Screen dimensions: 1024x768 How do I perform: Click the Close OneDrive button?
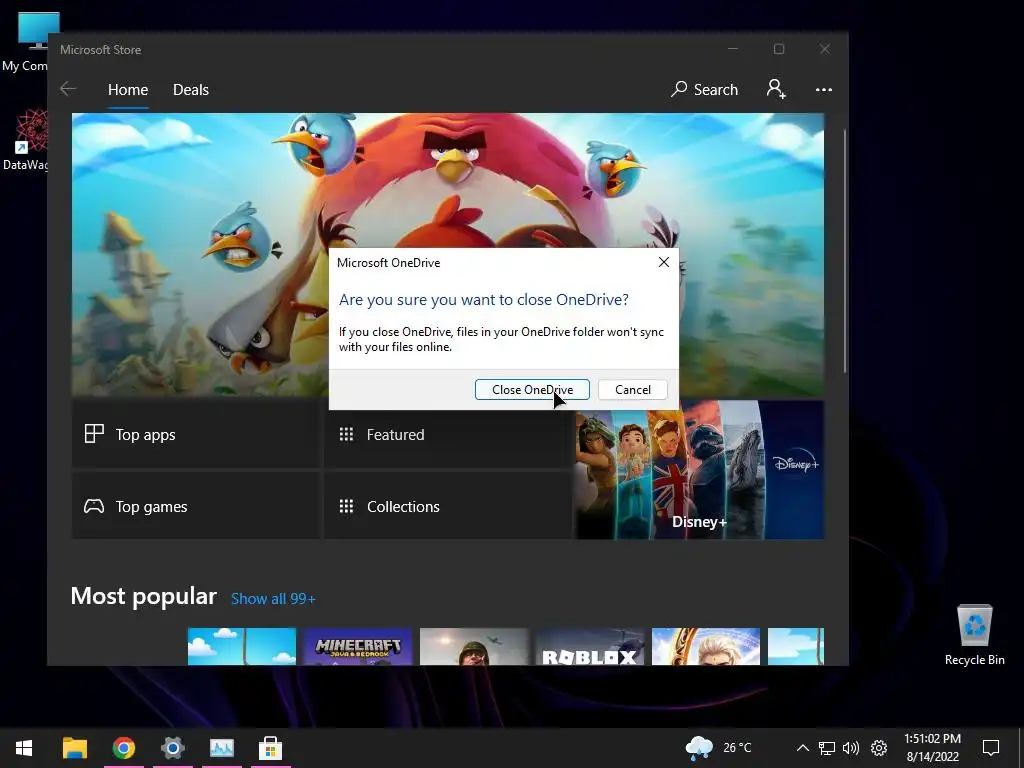[x=532, y=390]
